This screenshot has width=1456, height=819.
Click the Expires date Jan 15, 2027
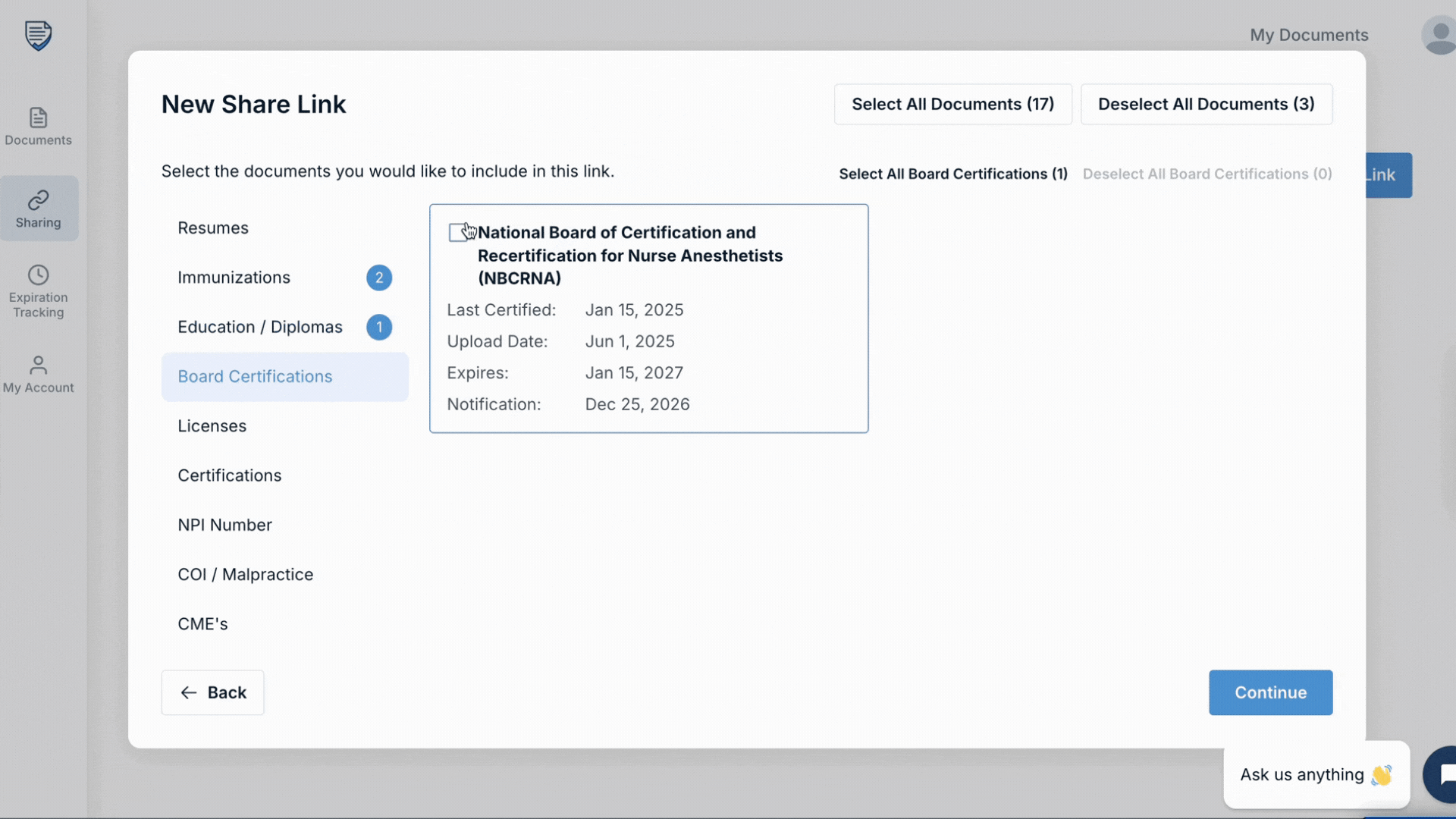pos(634,373)
